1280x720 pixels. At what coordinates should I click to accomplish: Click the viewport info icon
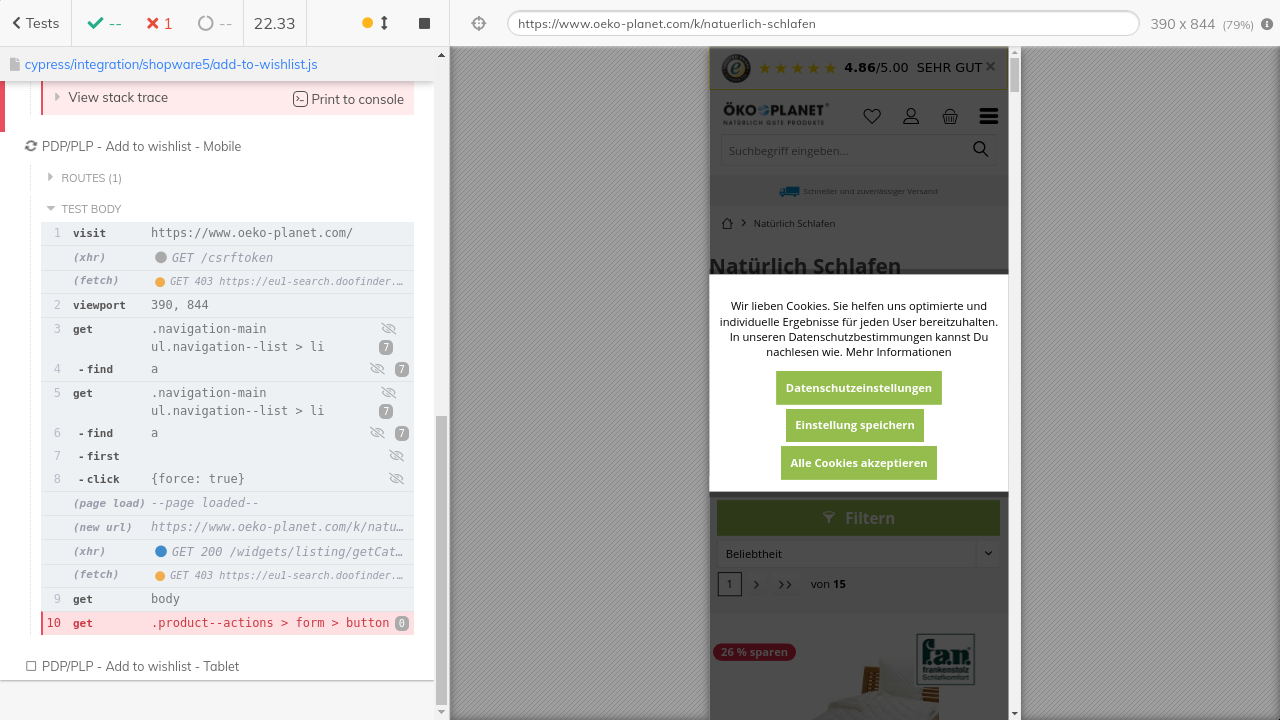(x=1267, y=24)
